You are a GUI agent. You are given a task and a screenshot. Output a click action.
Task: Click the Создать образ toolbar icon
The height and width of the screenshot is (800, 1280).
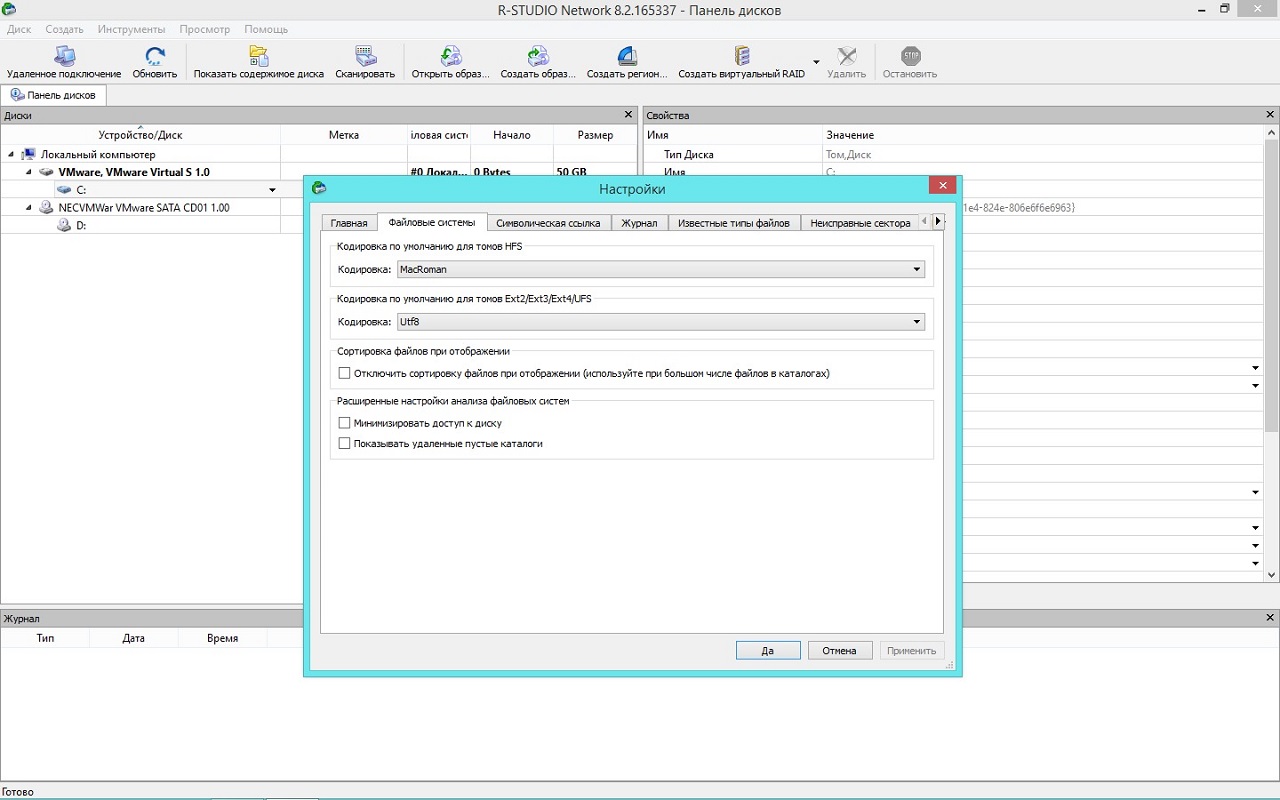[x=538, y=56]
